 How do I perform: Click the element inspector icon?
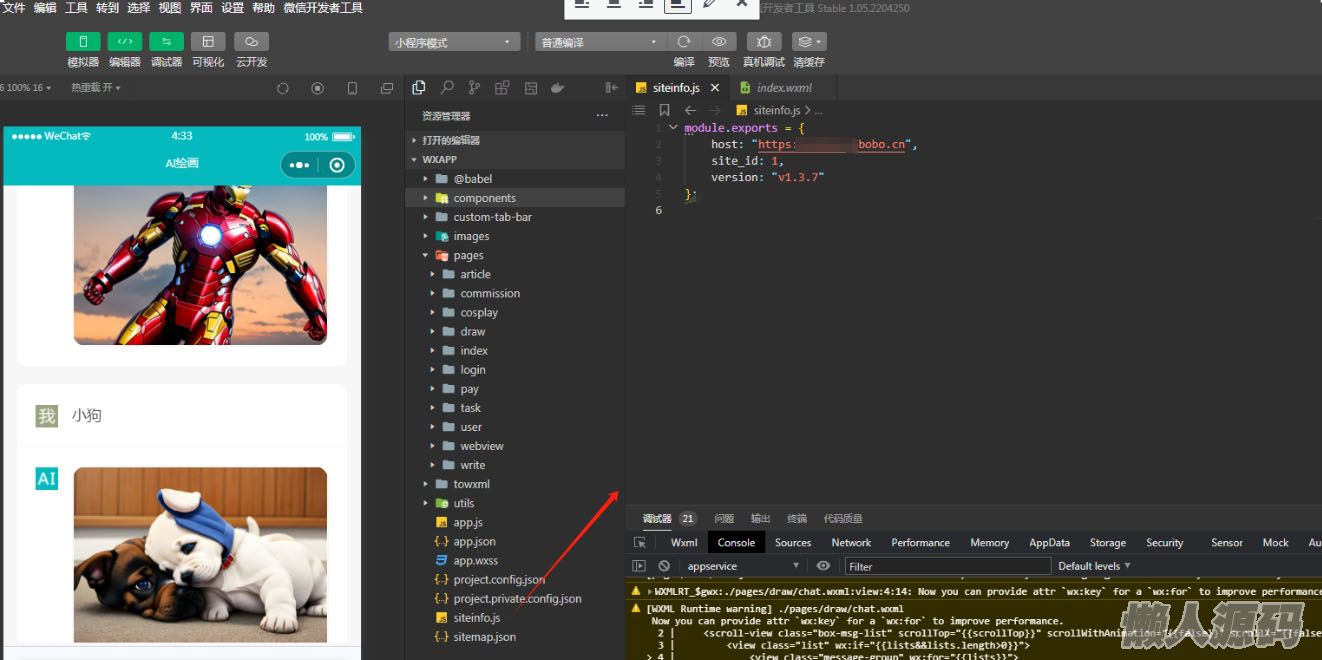[x=640, y=542]
